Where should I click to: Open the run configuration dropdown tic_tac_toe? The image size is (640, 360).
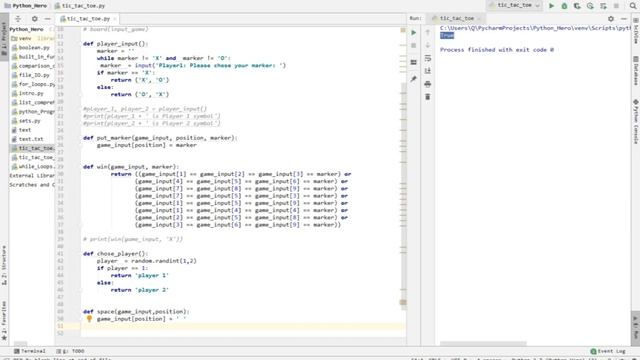coord(514,5)
